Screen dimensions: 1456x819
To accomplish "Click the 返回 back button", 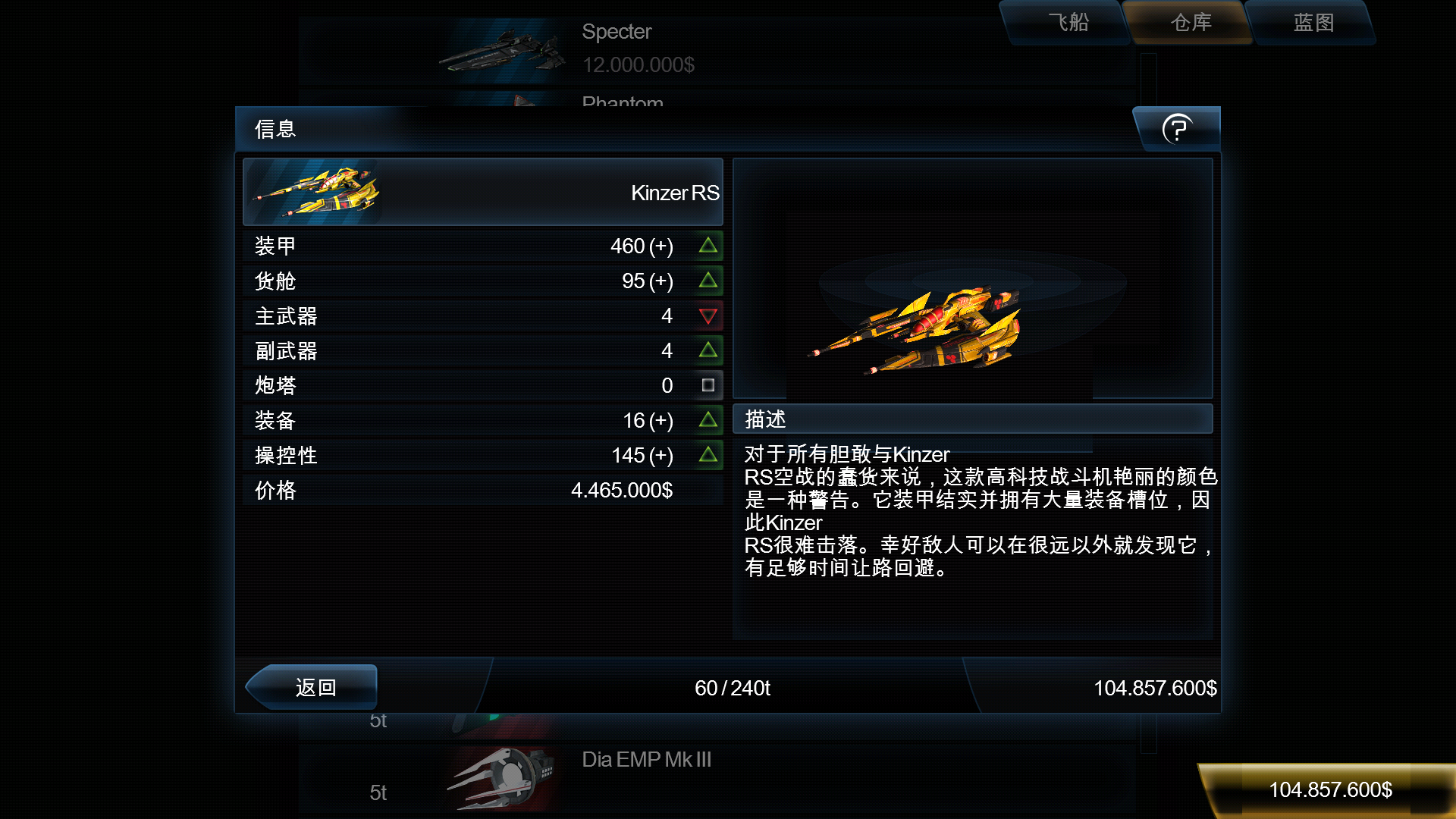I will 312,687.
